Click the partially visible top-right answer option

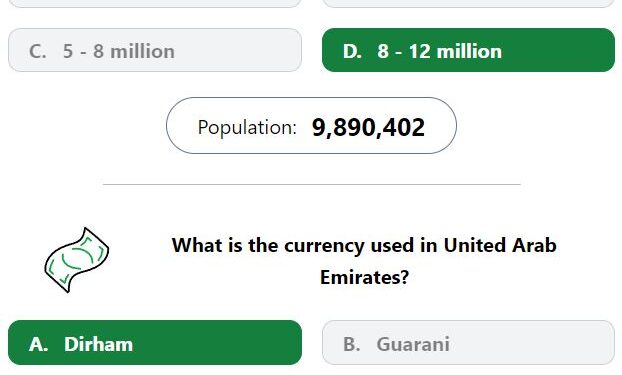coord(468,3)
